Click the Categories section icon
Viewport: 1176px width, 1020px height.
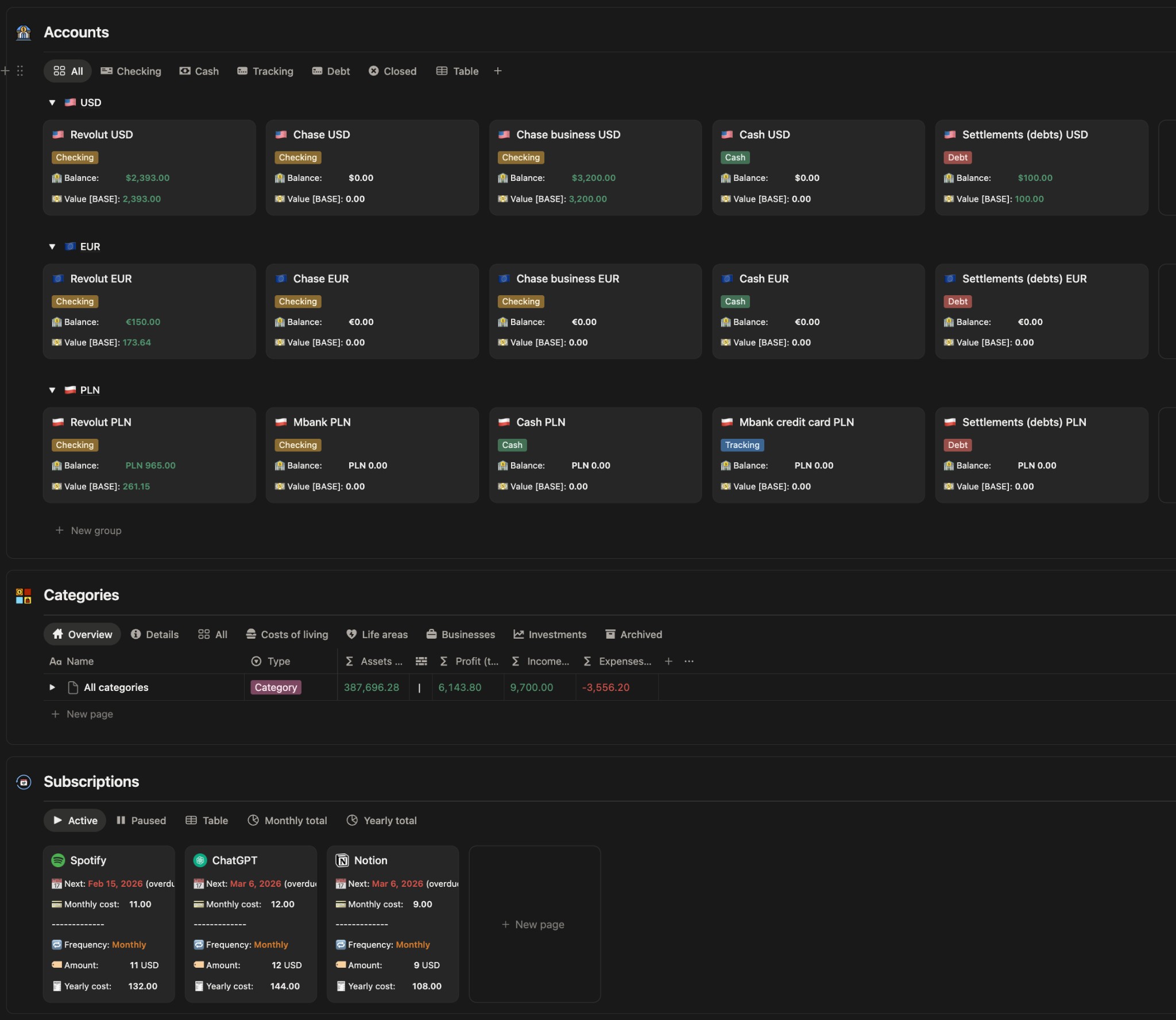tap(23, 595)
